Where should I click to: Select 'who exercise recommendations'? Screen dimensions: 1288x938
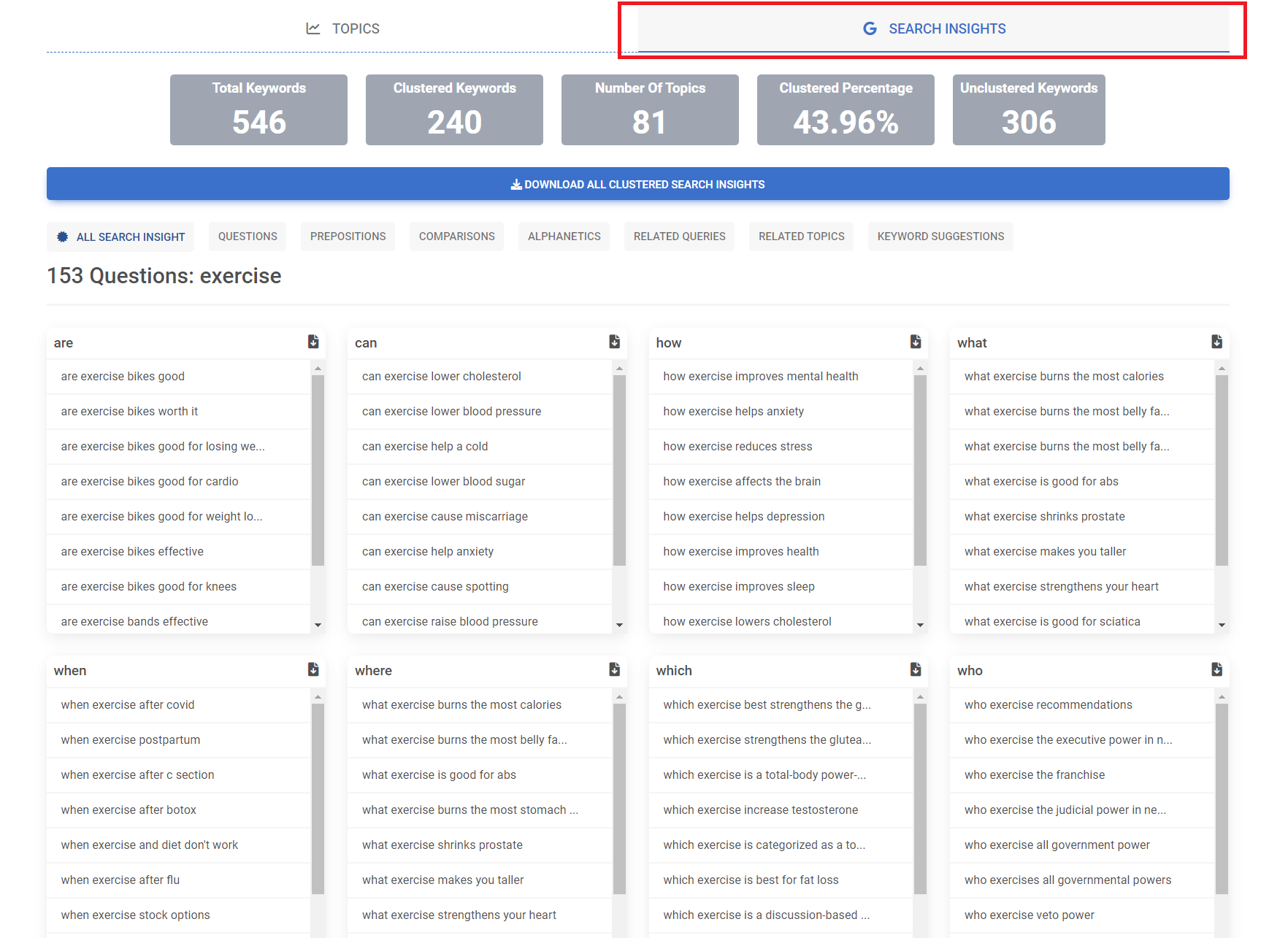tap(1082, 705)
